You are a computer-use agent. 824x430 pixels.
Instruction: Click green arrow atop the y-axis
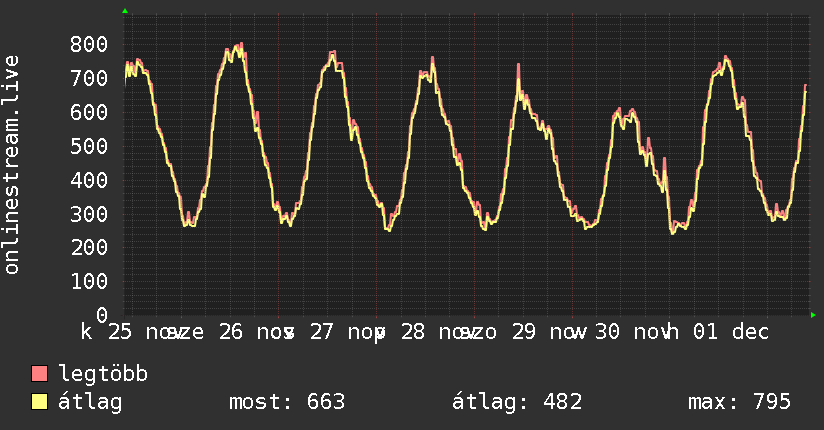tap(125, 11)
